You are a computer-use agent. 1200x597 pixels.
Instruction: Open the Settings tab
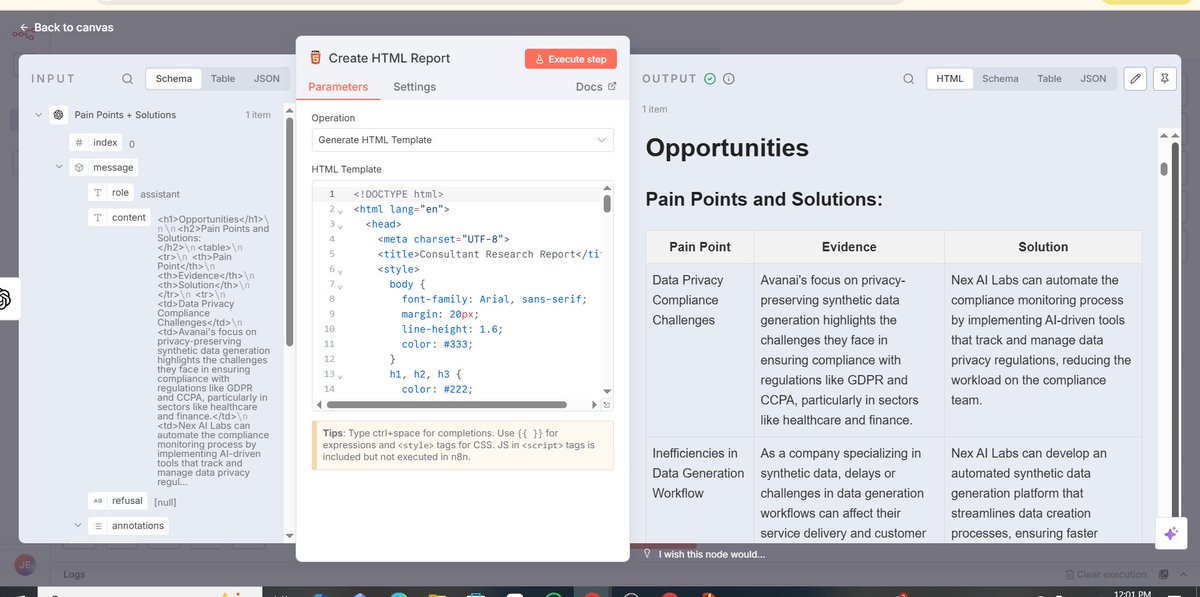[414, 87]
